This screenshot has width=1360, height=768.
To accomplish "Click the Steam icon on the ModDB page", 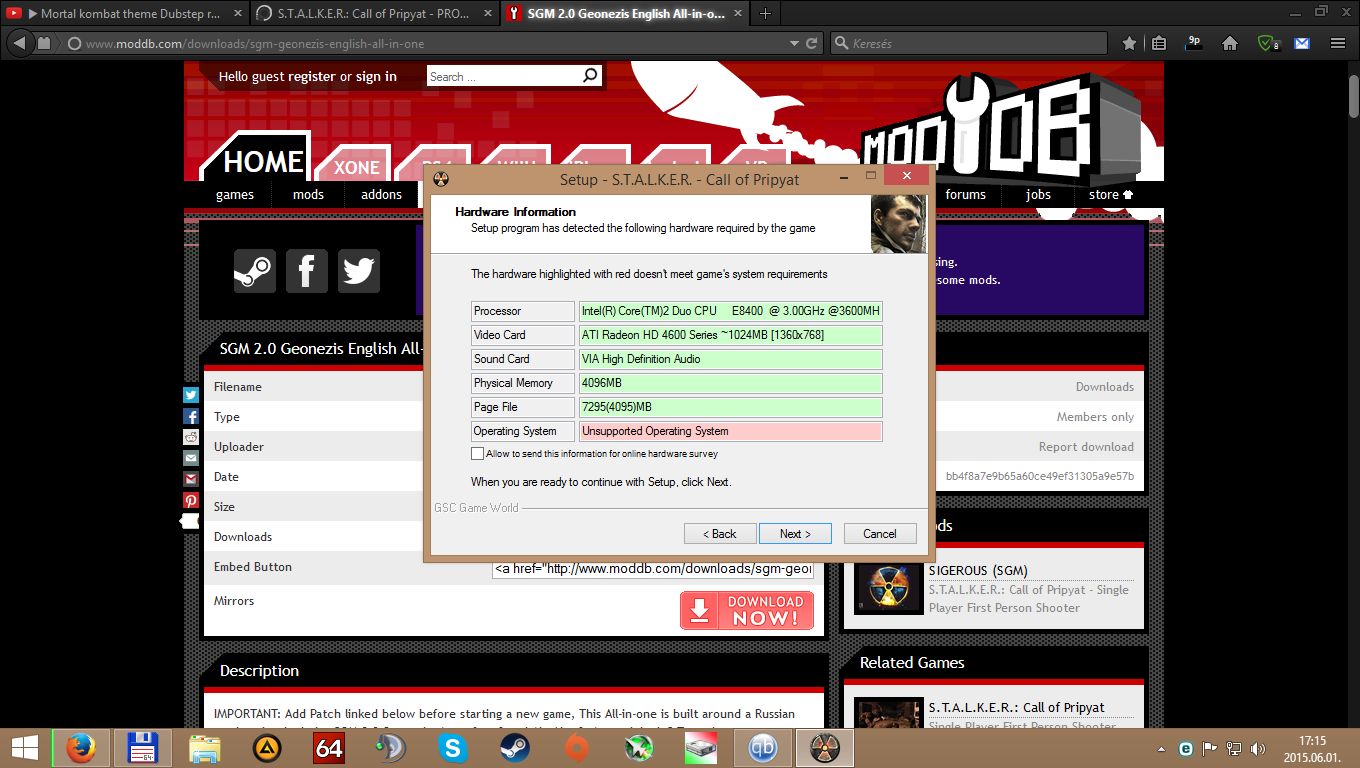I will [x=255, y=271].
